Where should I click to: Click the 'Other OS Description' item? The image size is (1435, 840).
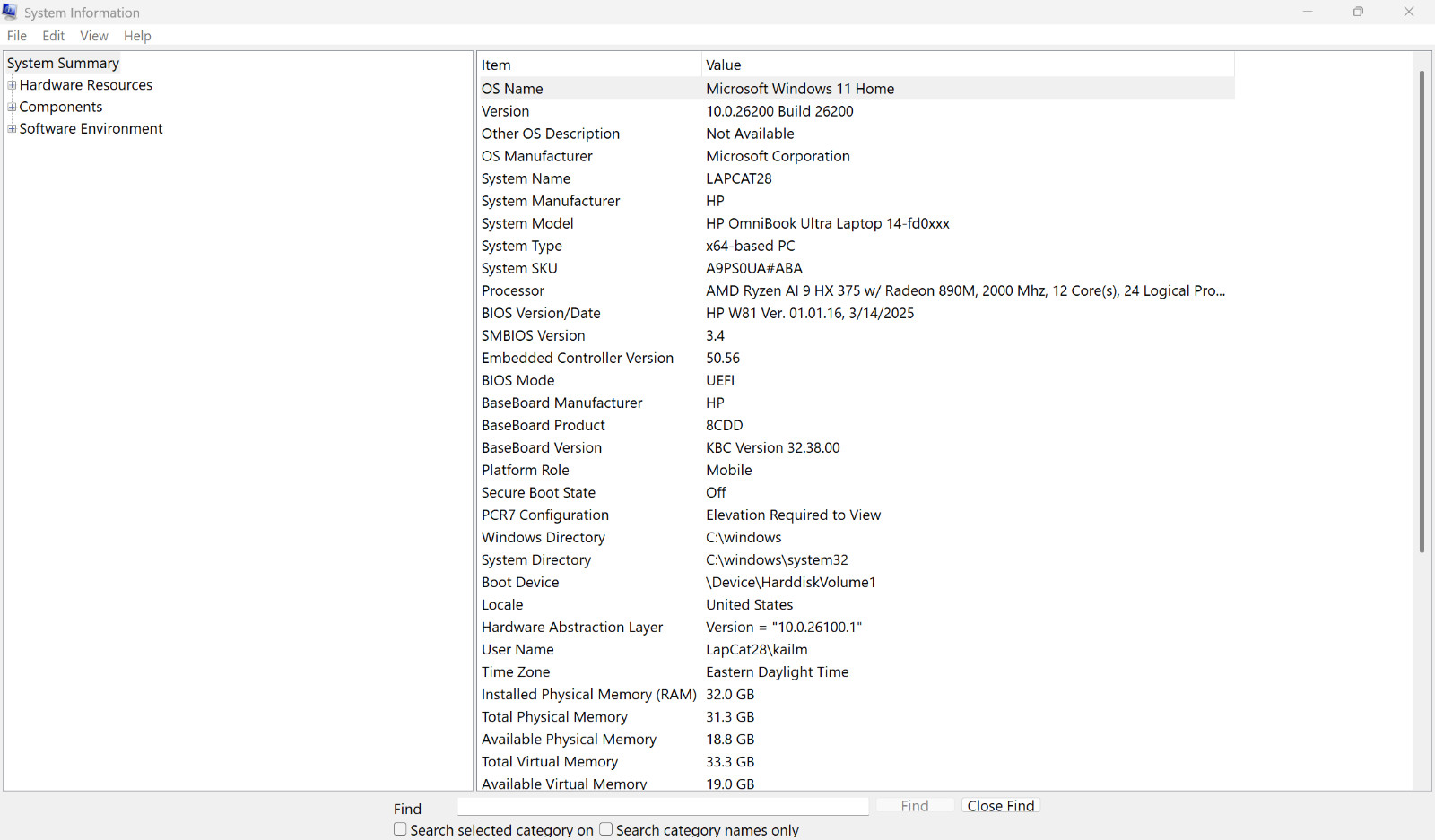551,134
